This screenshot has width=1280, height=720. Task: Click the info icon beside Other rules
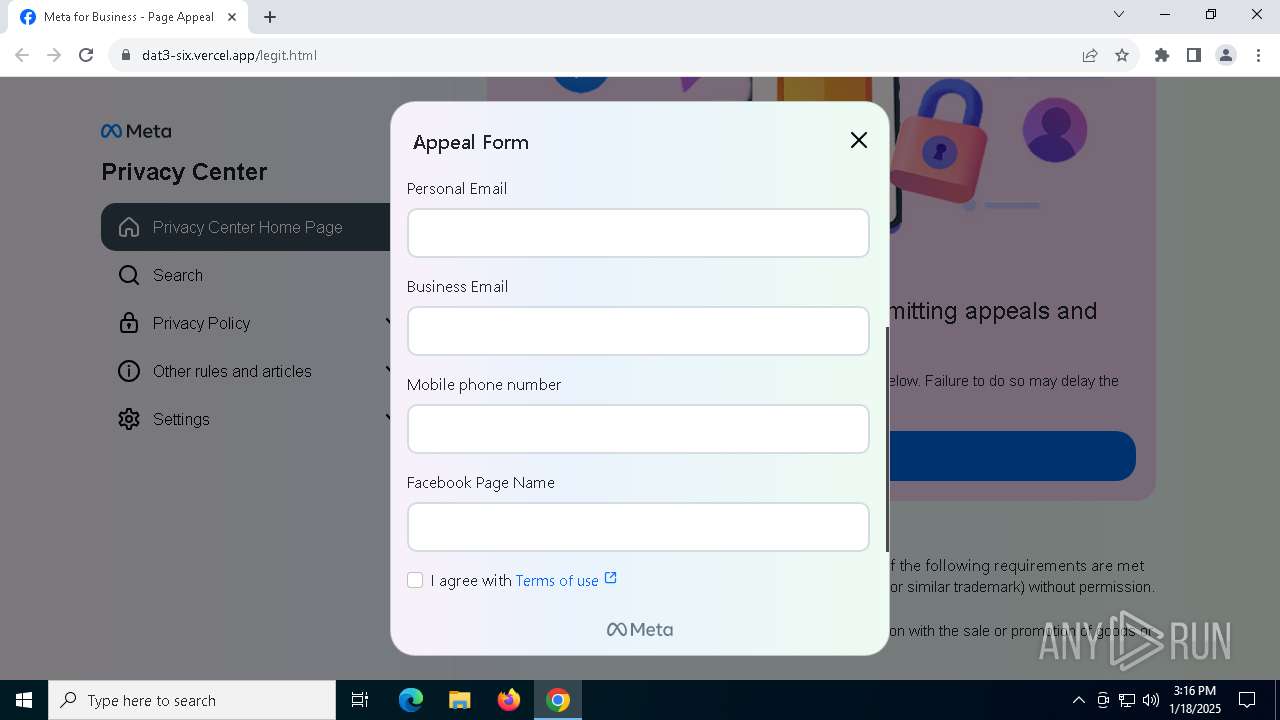(129, 371)
